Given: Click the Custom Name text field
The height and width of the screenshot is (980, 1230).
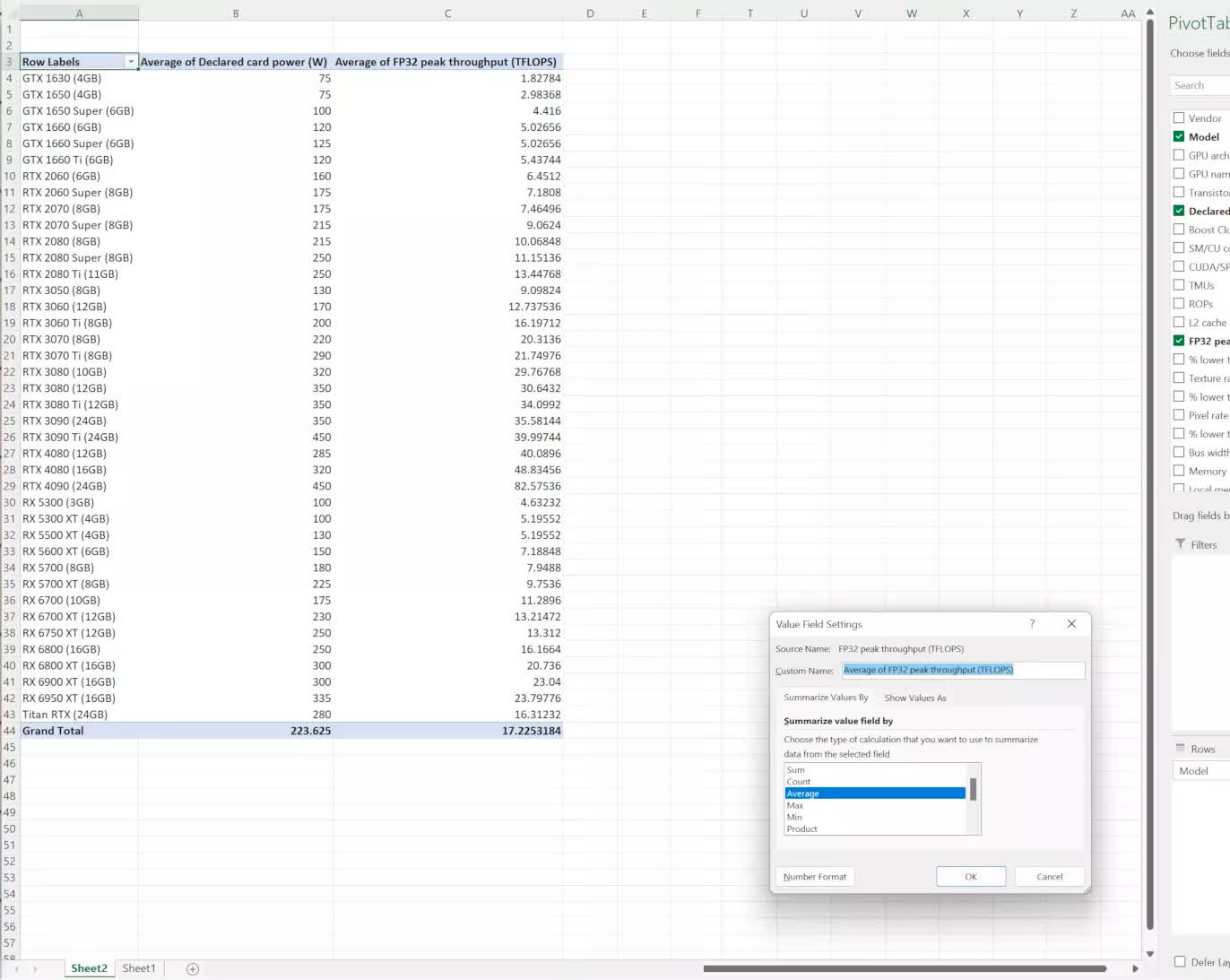Looking at the screenshot, I should point(962,670).
